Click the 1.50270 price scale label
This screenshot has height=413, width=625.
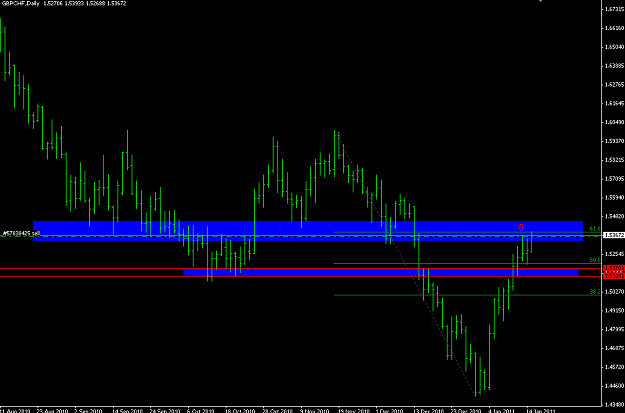tap(614, 291)
